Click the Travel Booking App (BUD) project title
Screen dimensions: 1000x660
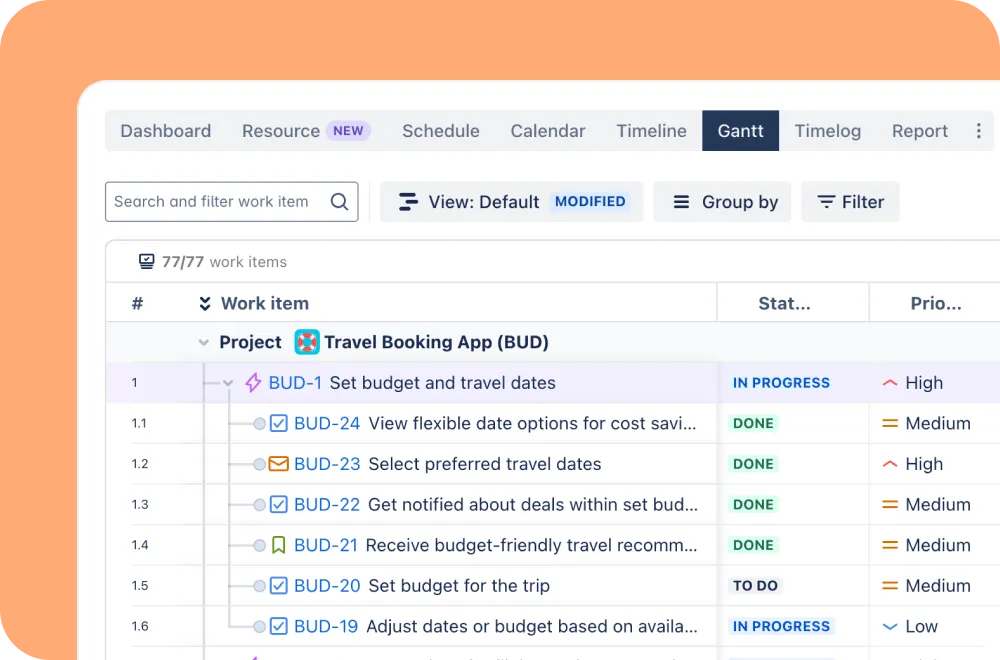point(436,342)
